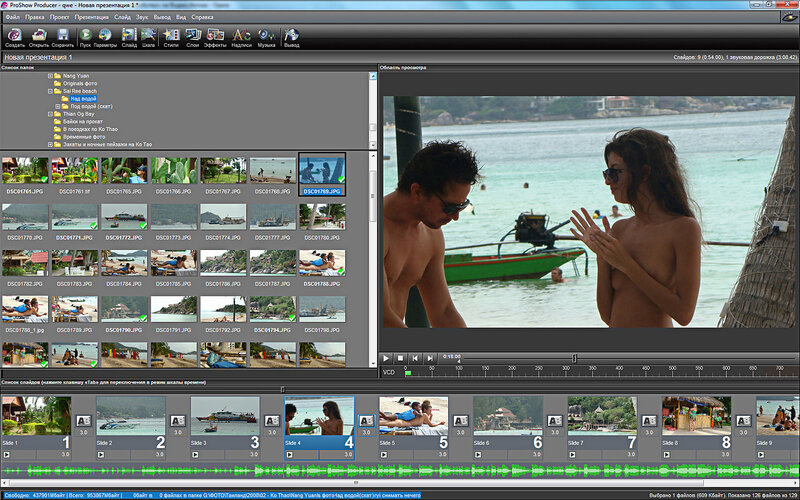The width and height of the screenshot is (800, 500).
Task: Click the transition icon after Slide 5
Action: [461, 421]
